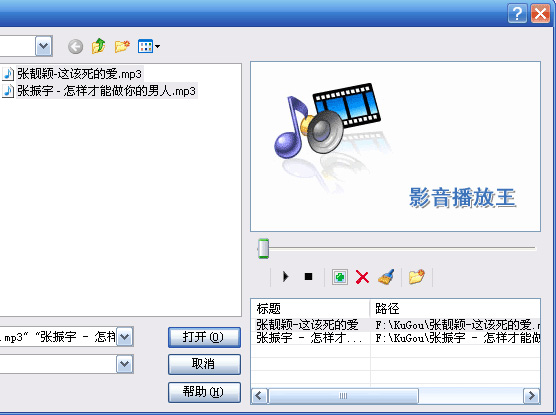Select playlist row 张振宇 - 怎样才...
This screenshot has height=415, width=556.
(395, 338)
